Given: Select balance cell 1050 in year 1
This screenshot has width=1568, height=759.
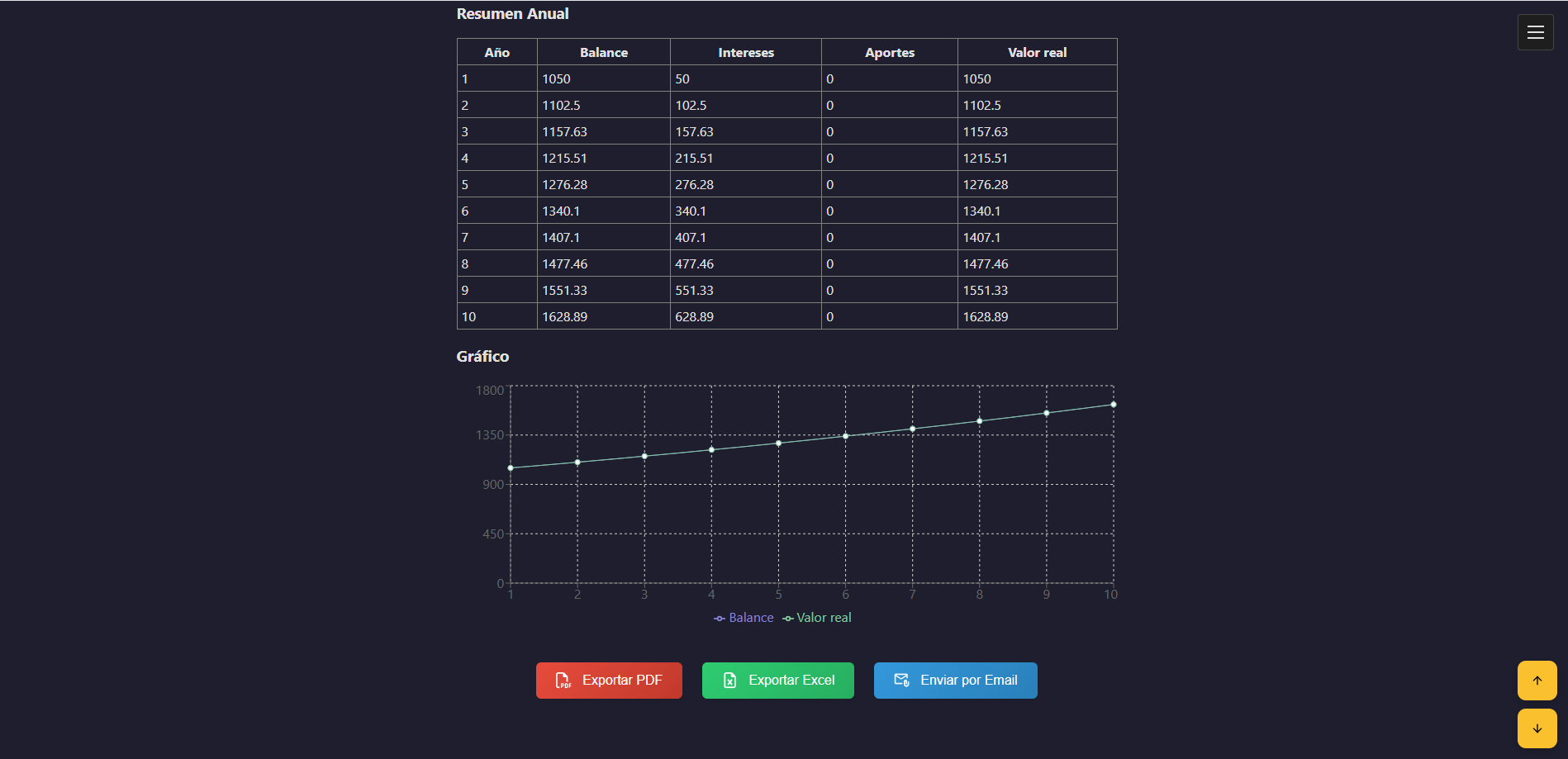Looking at the screenshot, I should [x=604, y=78].
